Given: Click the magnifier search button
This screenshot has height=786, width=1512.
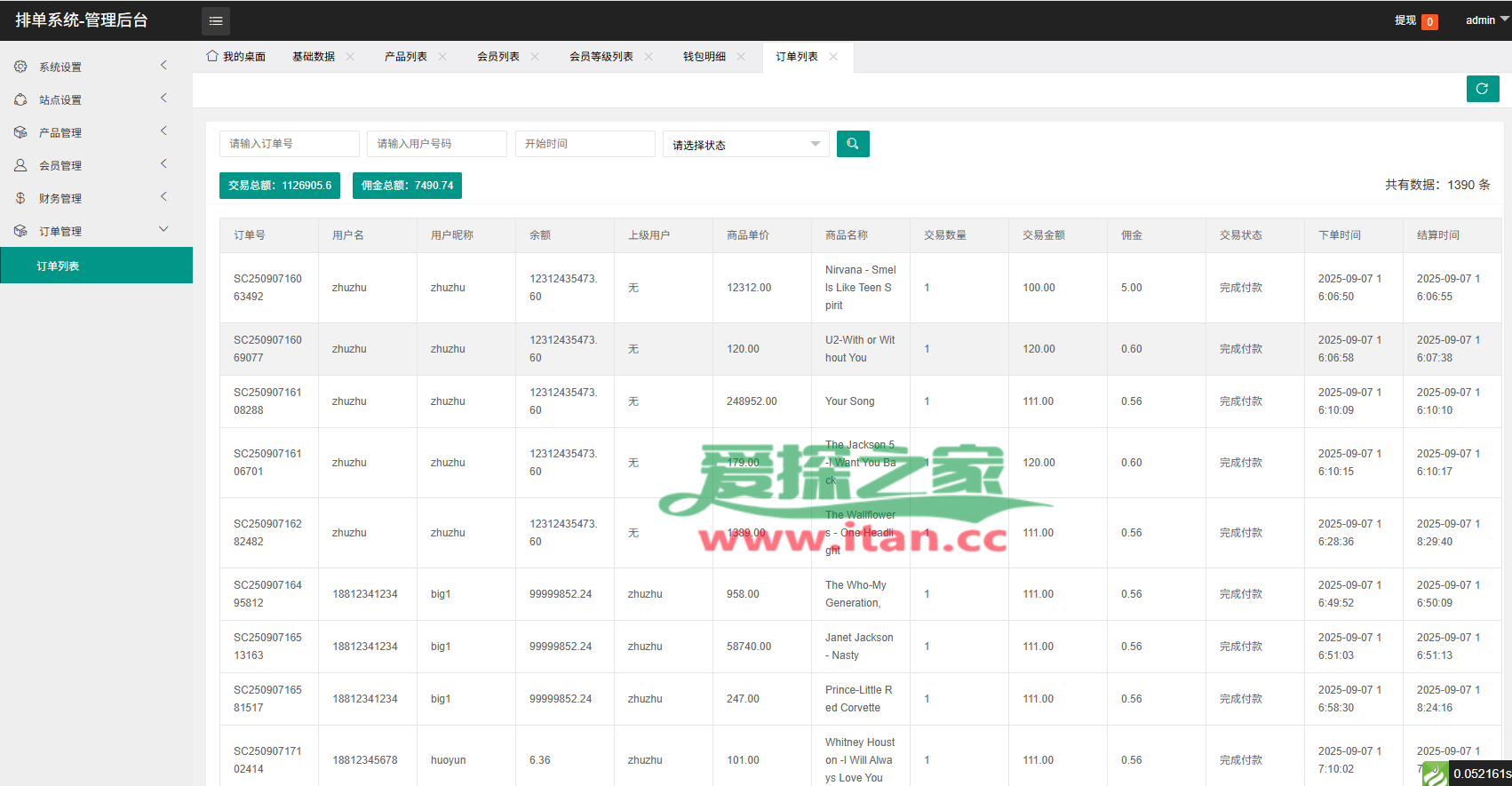Looking at the screenshot, I should [x=853, y=144].
